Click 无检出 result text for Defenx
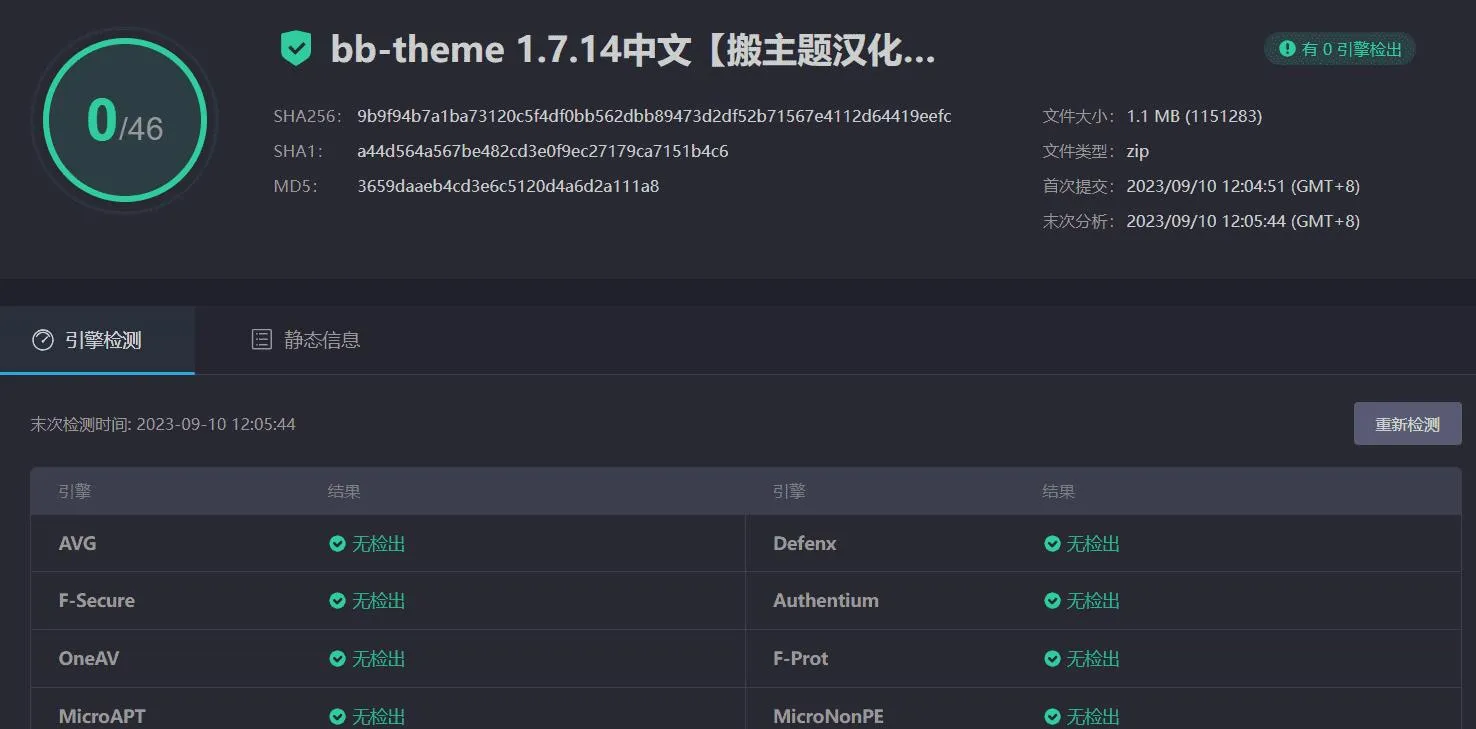This screenshot has height=729, width=1476. tap(1093, 544)
